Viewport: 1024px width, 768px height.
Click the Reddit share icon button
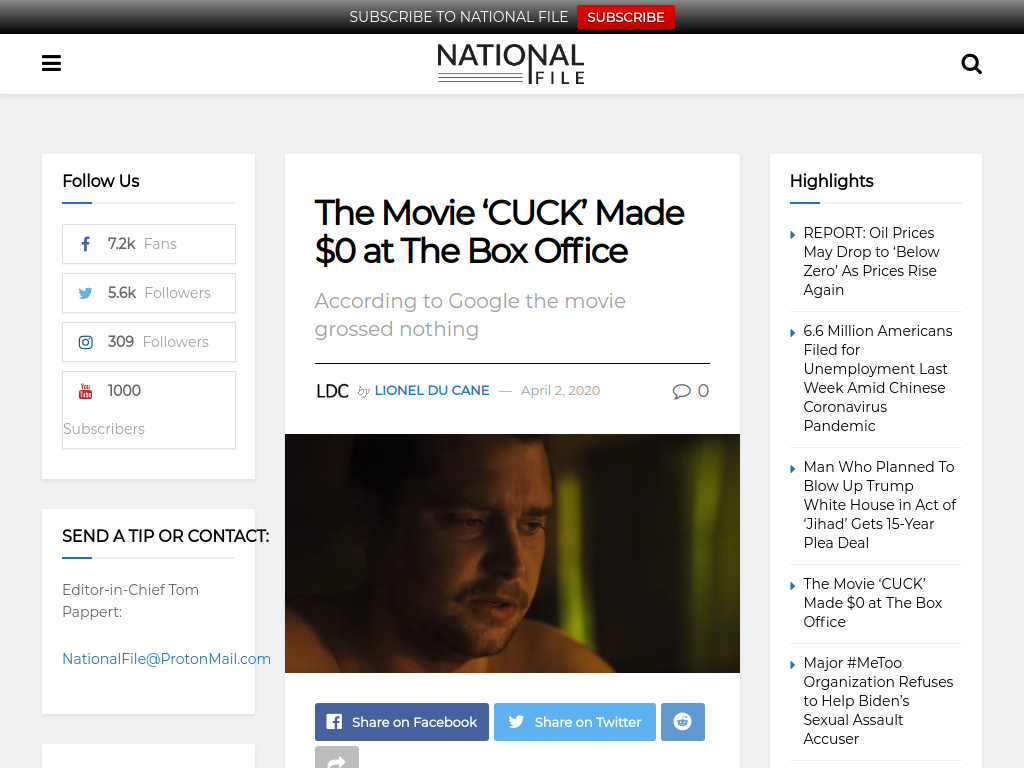click(682, 722)
